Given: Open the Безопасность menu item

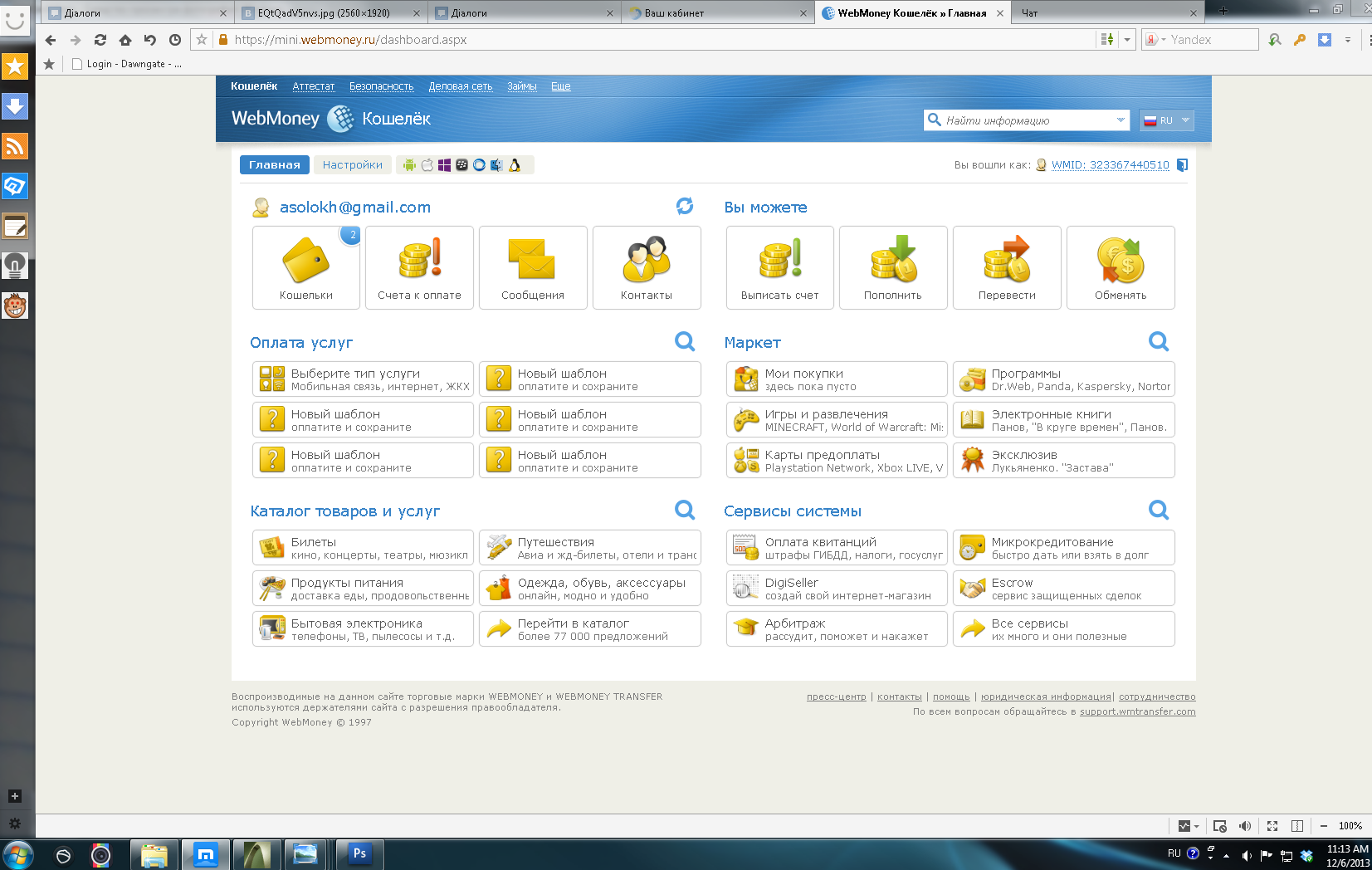Looking at the screenshot, I should click(x=381, y=86).
